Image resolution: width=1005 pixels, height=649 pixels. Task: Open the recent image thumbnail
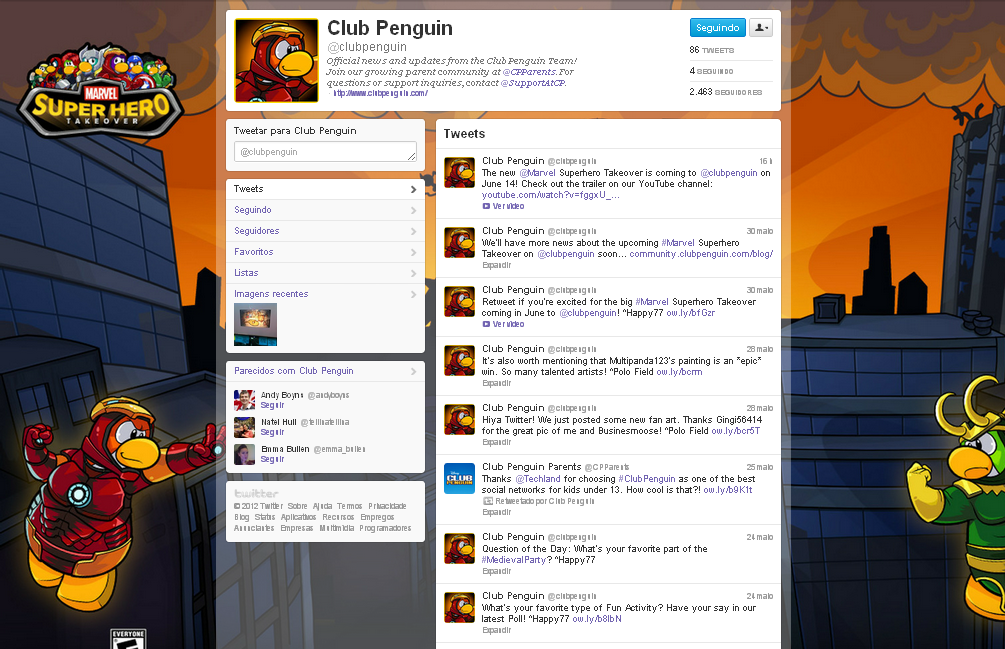point(256,325)
